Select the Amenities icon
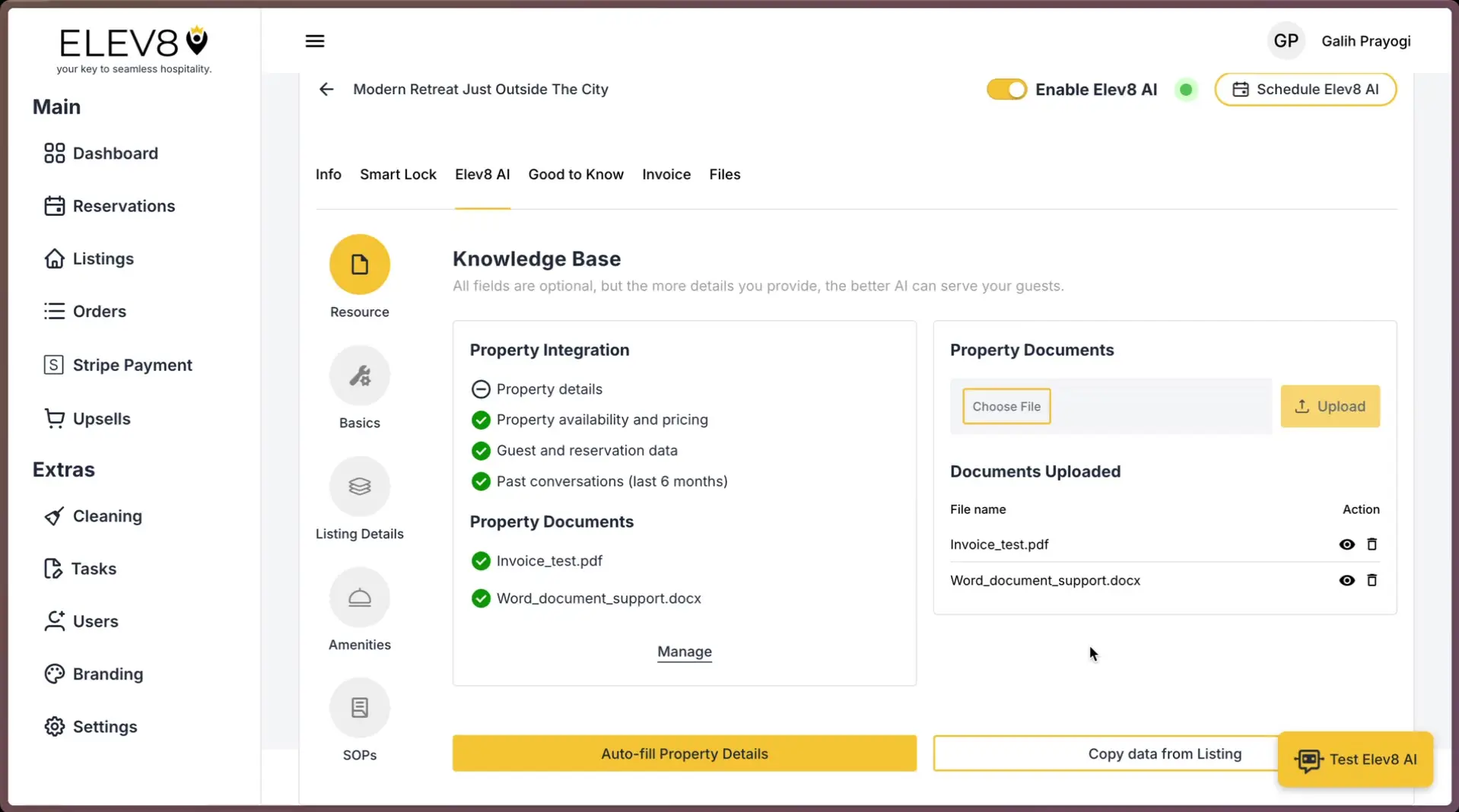The height and width of the screenshot is (812, 1459). 359,597
